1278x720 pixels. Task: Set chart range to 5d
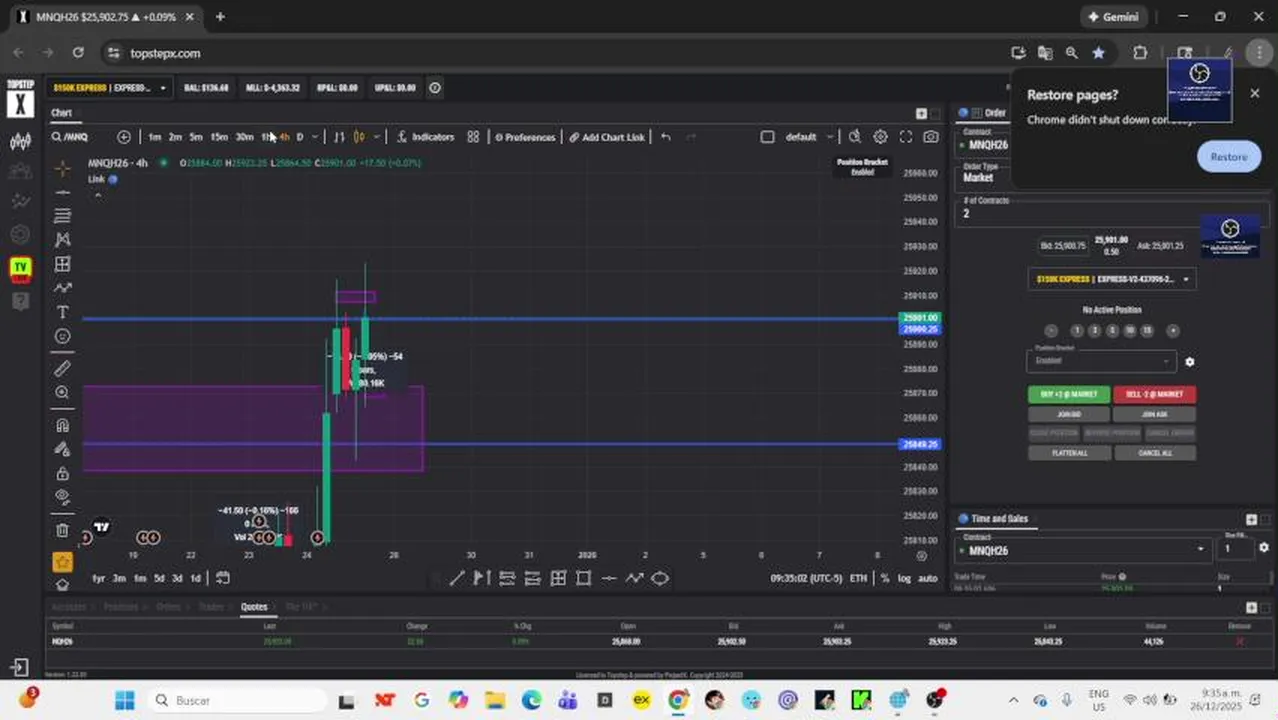(x=159, y=578)
